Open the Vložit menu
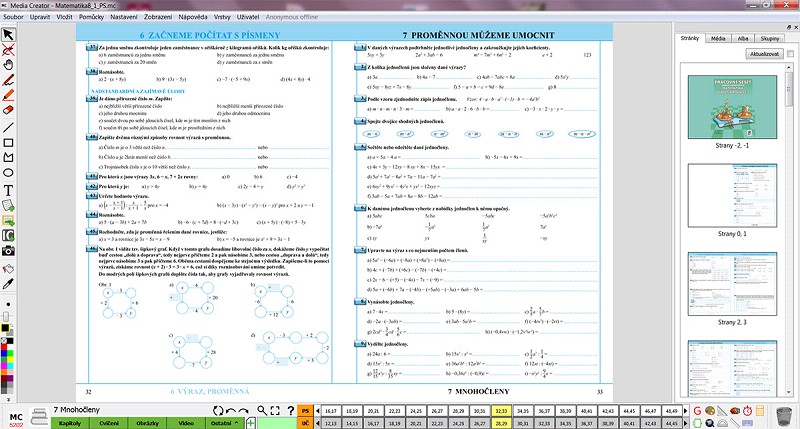This screenshot has height=429, width=800. coord(64,17)
